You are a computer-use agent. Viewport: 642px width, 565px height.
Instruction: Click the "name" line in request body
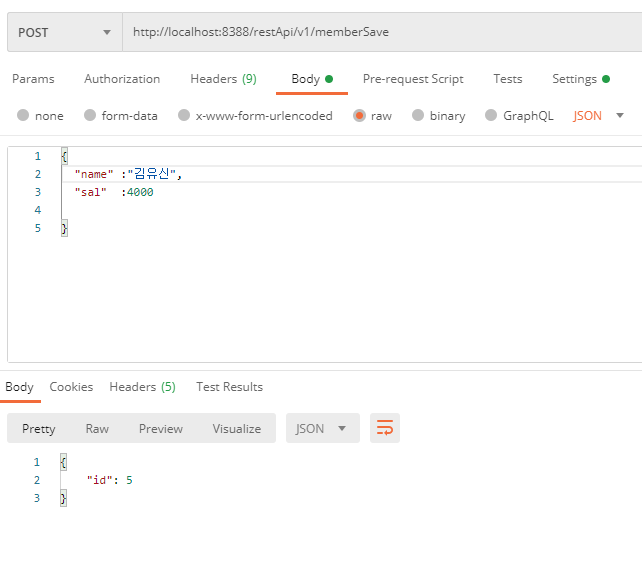128,174
